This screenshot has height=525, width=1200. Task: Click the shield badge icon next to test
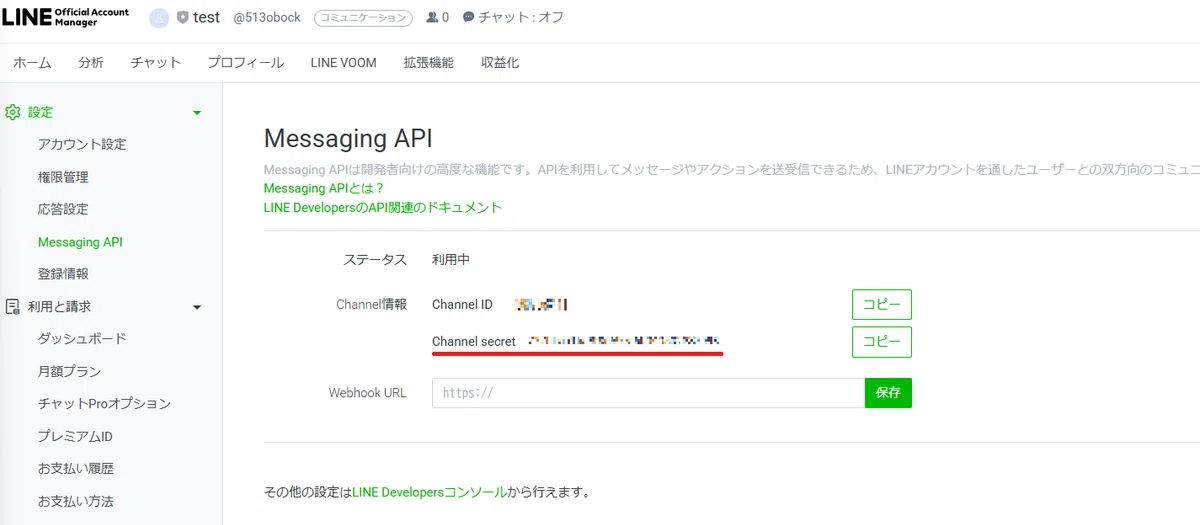tap(182, 18)
